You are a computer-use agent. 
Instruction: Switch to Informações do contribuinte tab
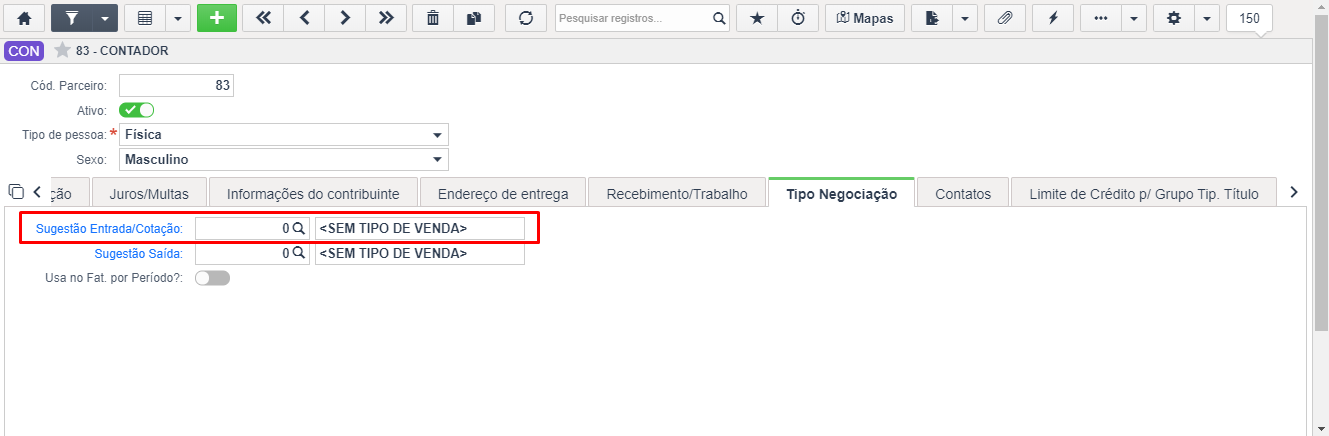tap(313, 194)
